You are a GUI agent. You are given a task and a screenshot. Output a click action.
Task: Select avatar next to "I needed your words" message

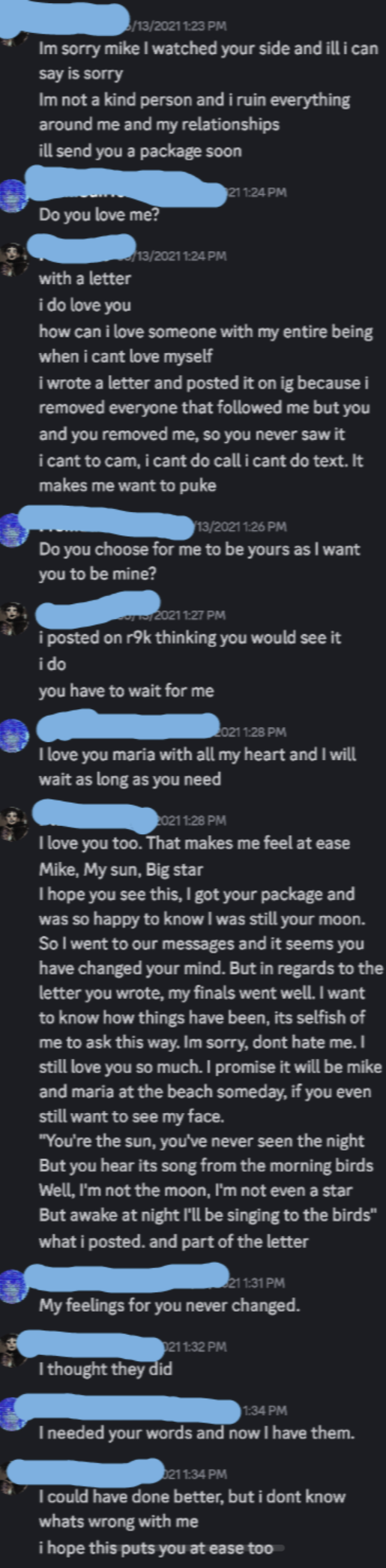[13, 1414]
